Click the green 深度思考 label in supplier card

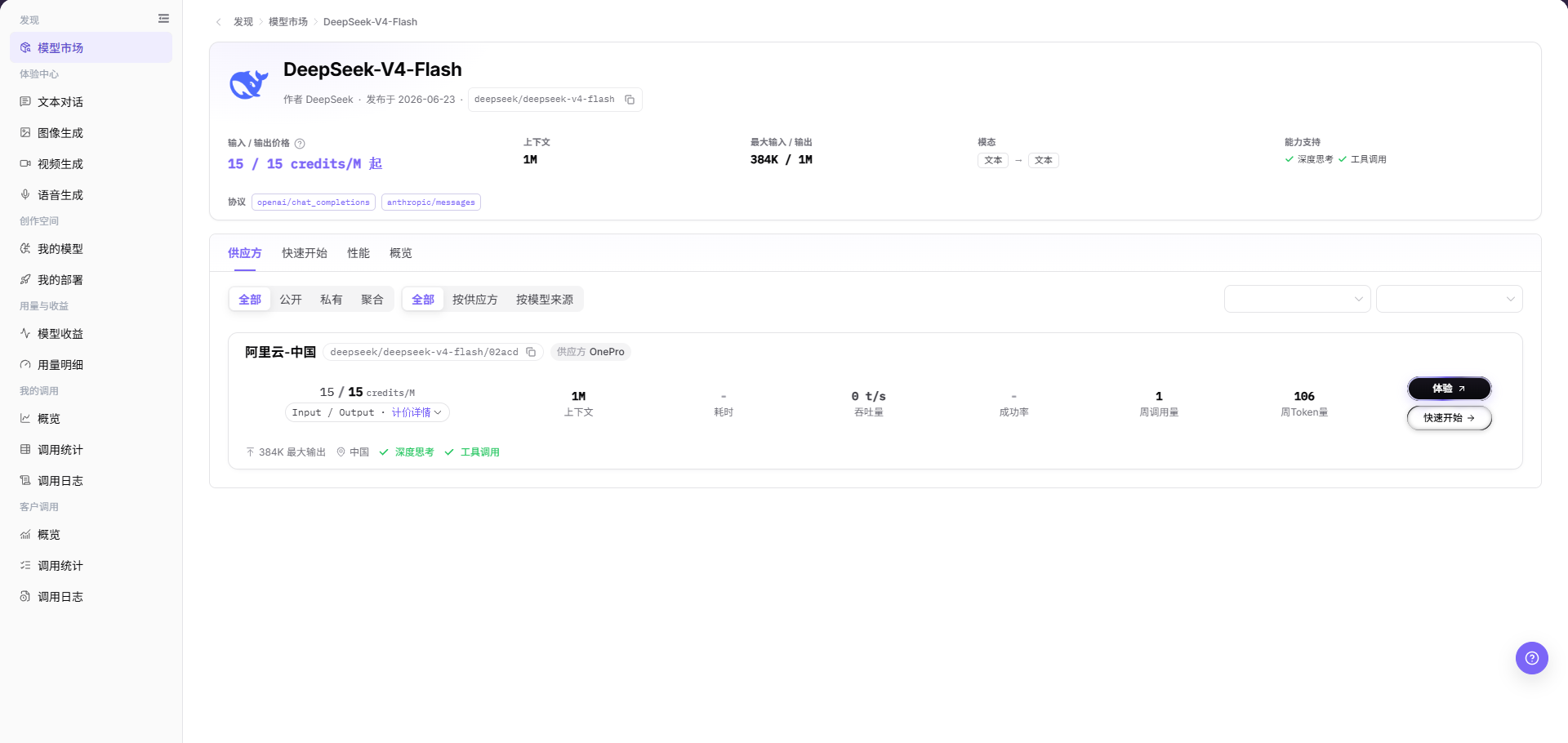click(x=415, y=452)
